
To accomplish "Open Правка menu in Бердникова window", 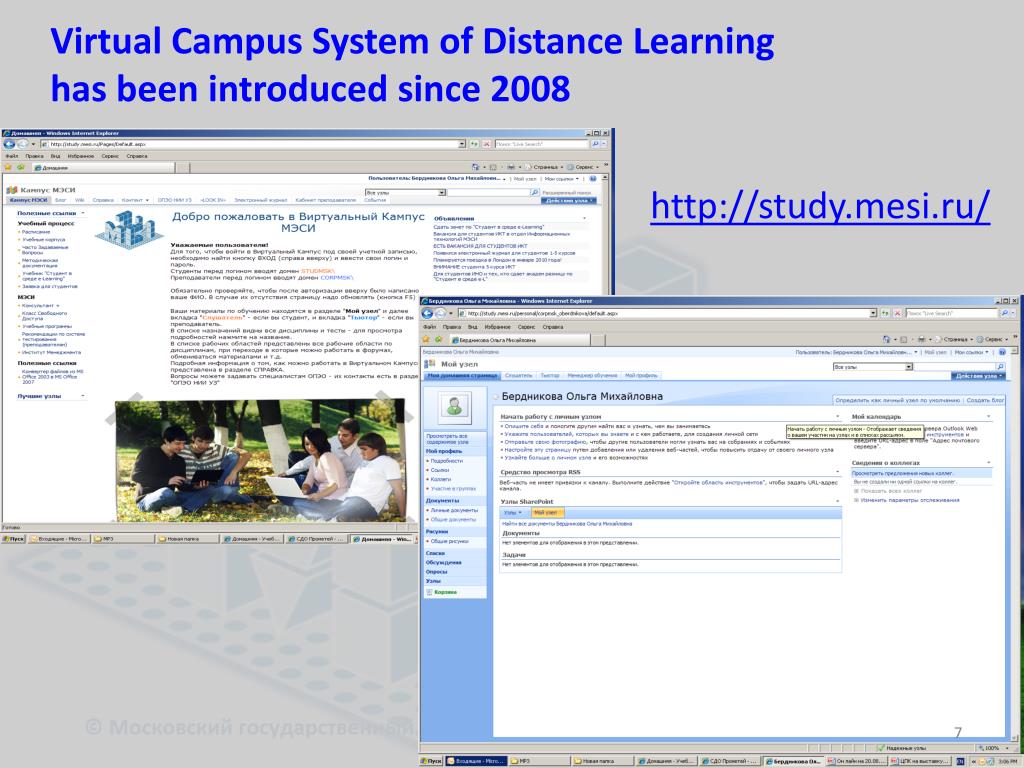I will pos(451,327).
